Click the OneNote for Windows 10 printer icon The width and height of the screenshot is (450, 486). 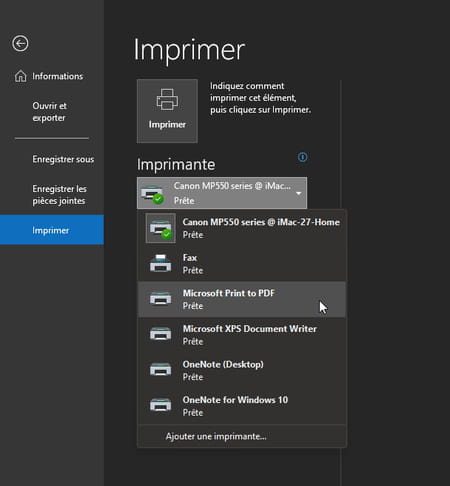click(161, 405)
